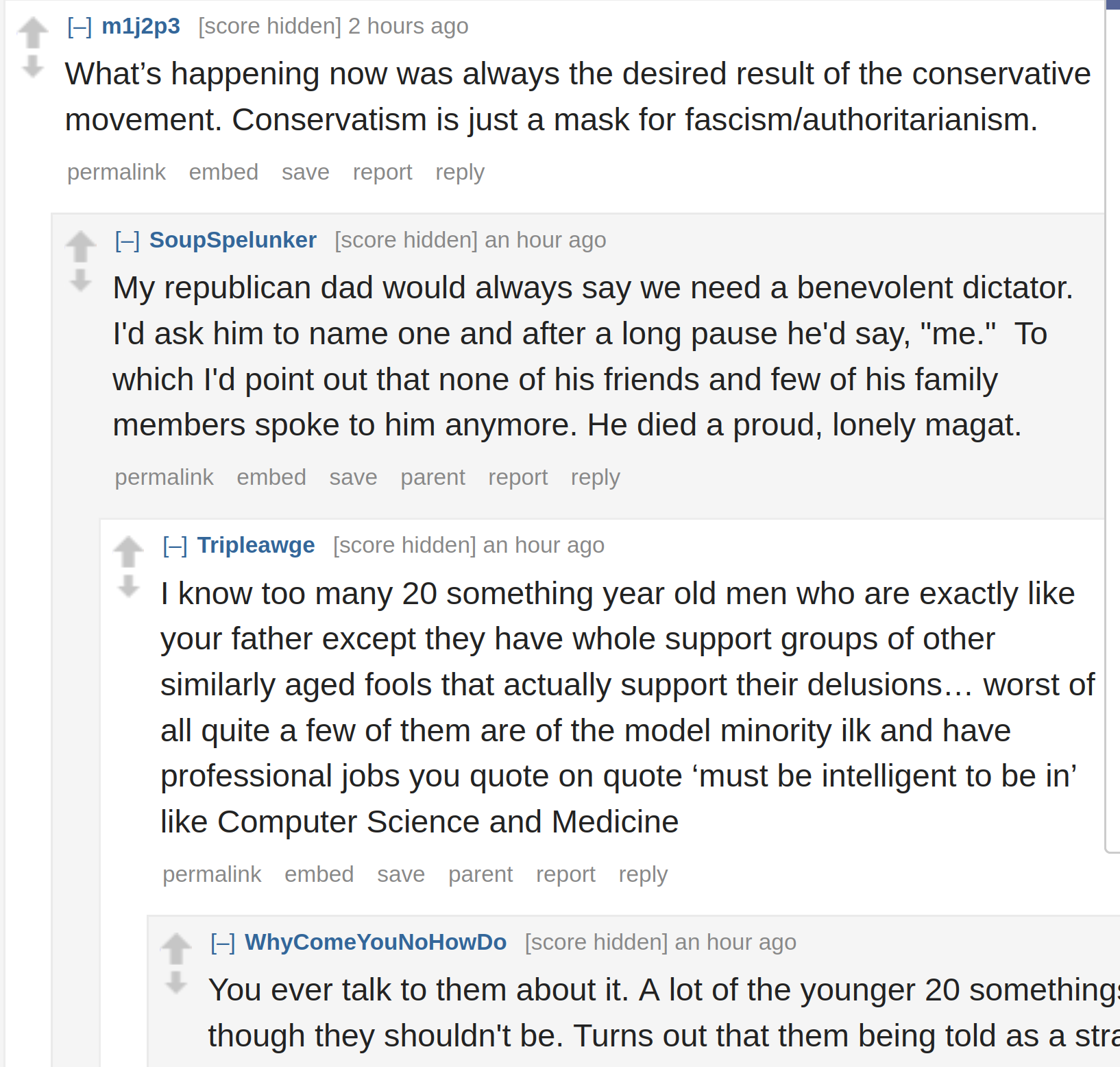This screenshot has height=1067, width=1120.
Task: Upvote WhyComeYouNoHowDo's comment
Action: pyautogui.click(x=176, y=948)
